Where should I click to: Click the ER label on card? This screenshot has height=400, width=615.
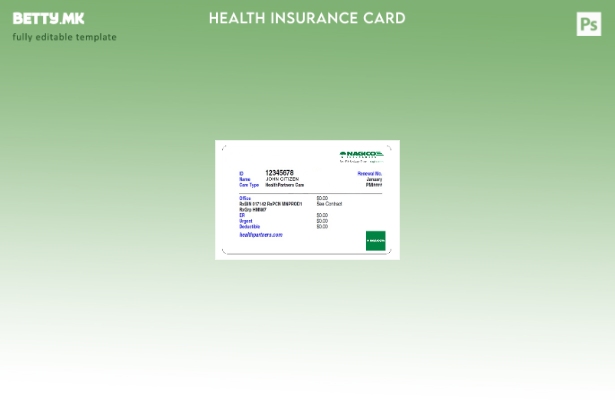242,215
